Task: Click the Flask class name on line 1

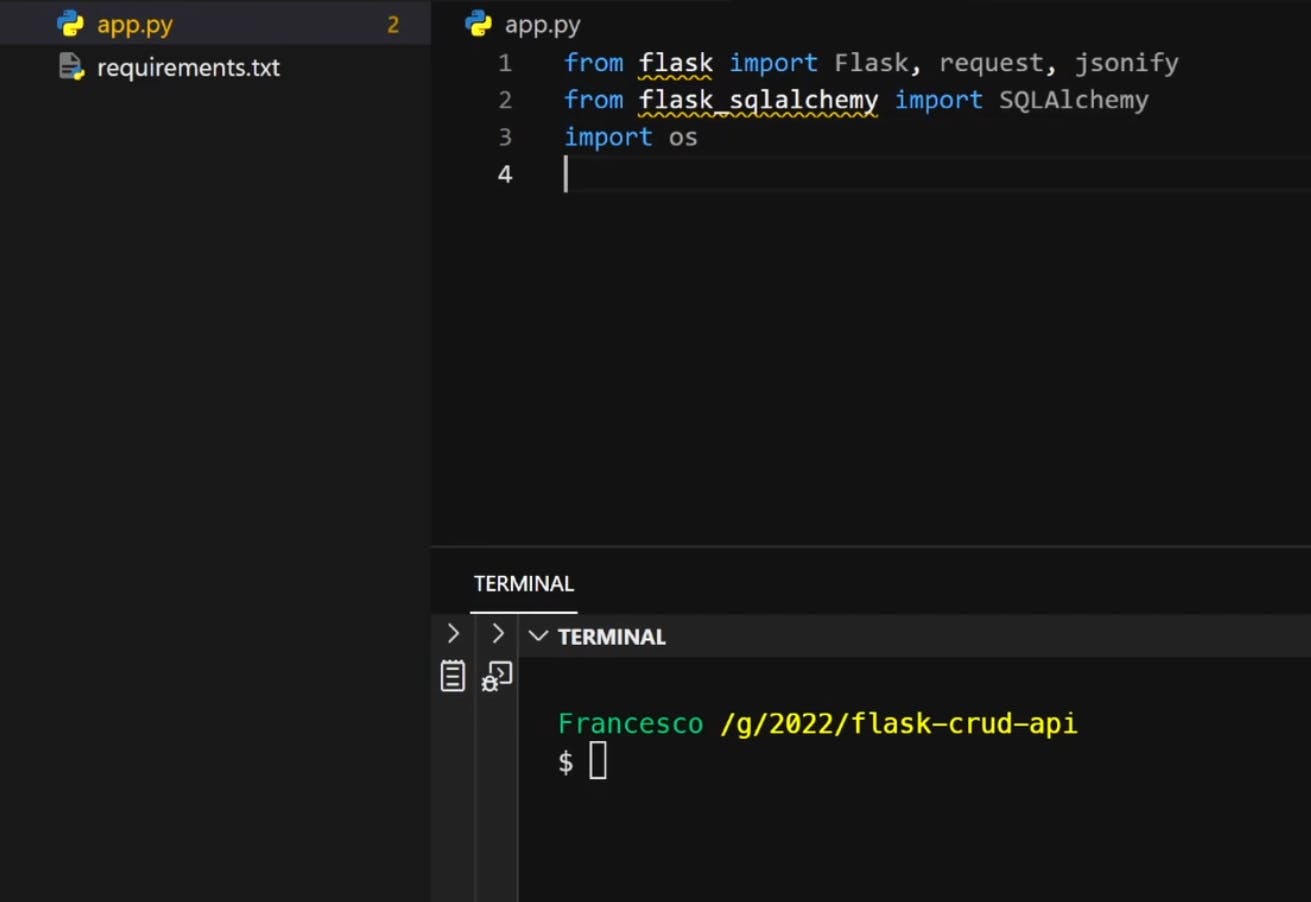Action: (x=871, y=63)
